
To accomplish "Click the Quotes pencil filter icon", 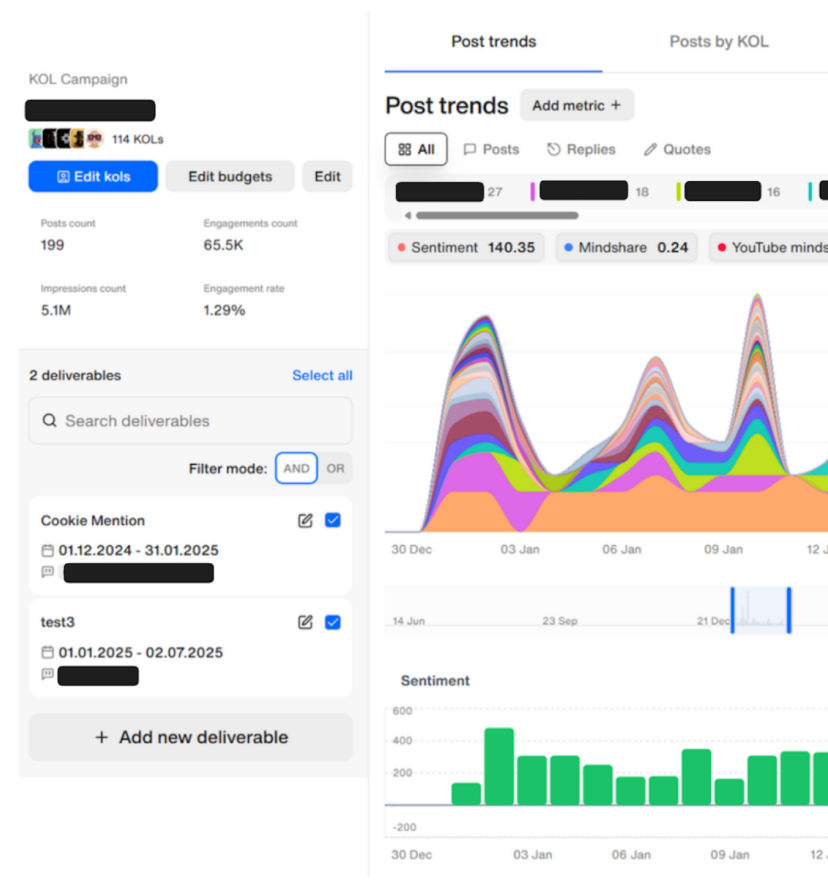I will (x=649, y=149).
